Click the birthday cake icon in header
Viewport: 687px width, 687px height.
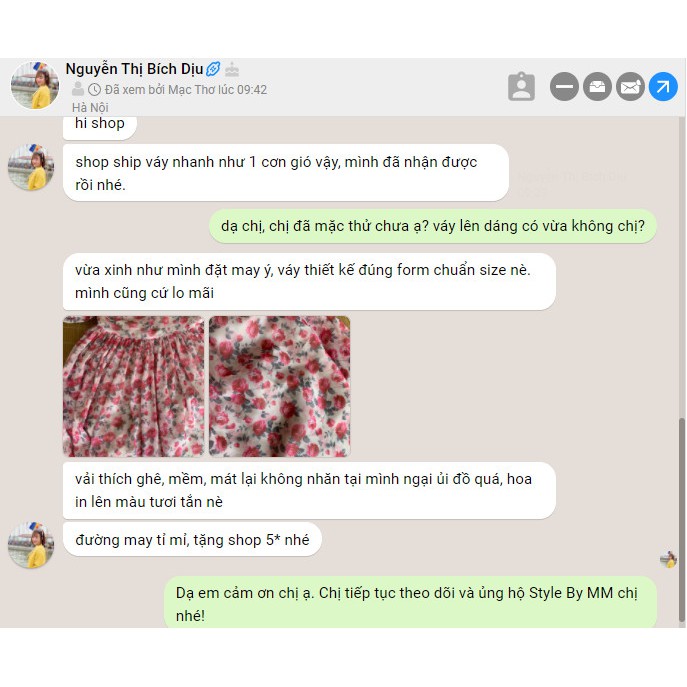(x=232, y=69)
